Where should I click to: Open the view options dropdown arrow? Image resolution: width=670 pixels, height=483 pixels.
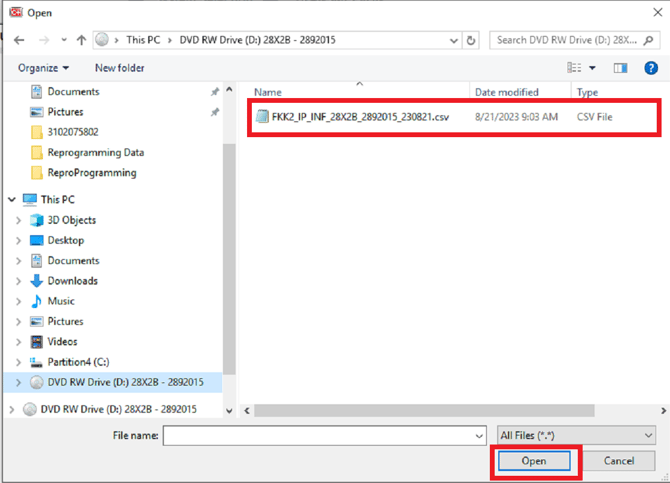point(592,68)
